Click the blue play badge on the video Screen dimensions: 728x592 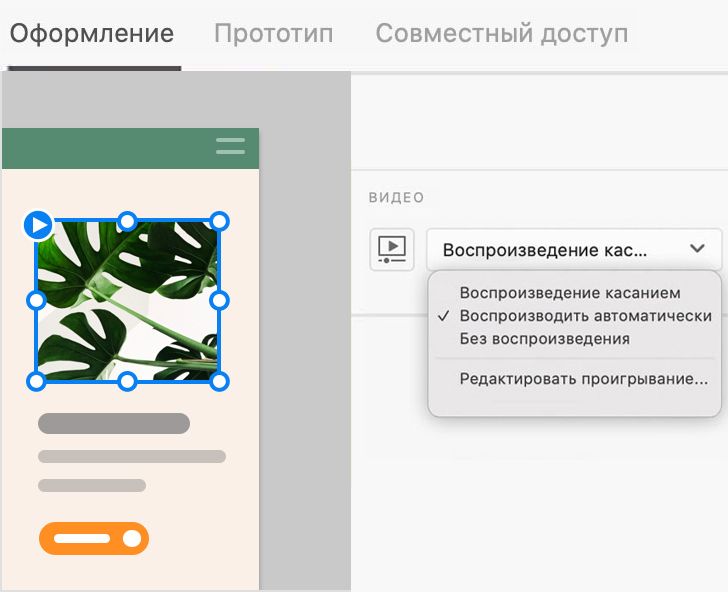coord(39,225)
